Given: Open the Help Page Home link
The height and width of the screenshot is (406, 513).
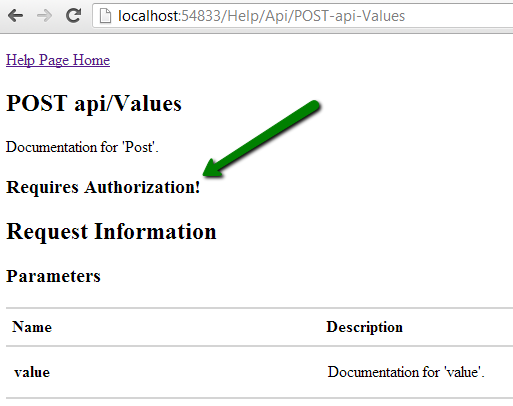Looking at the screenshot, I should coord(58,60).
